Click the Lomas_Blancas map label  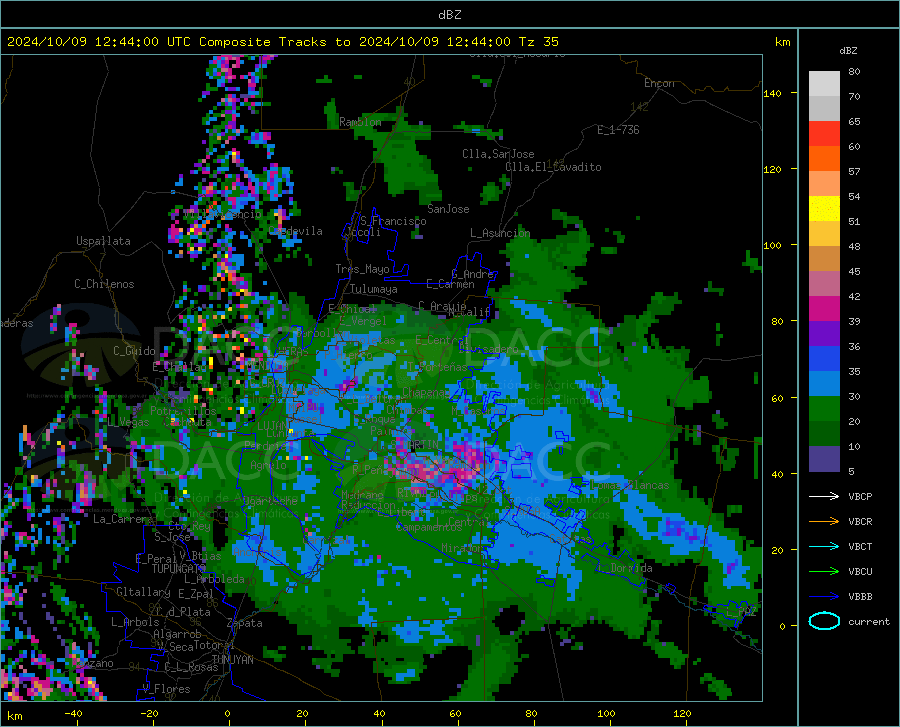pos(630,485)
